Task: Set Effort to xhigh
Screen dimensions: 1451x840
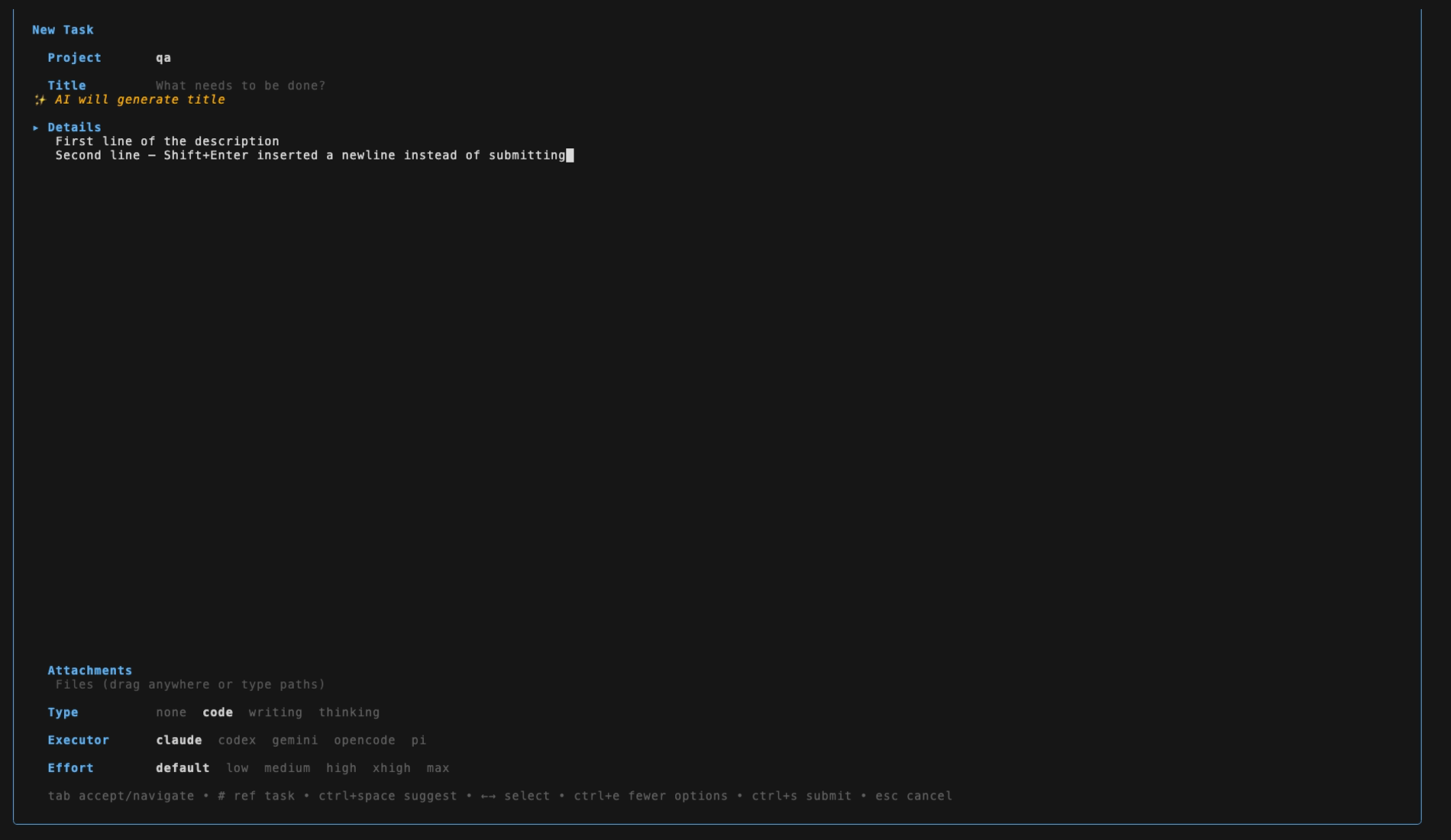Action: (x=392, y=768)
